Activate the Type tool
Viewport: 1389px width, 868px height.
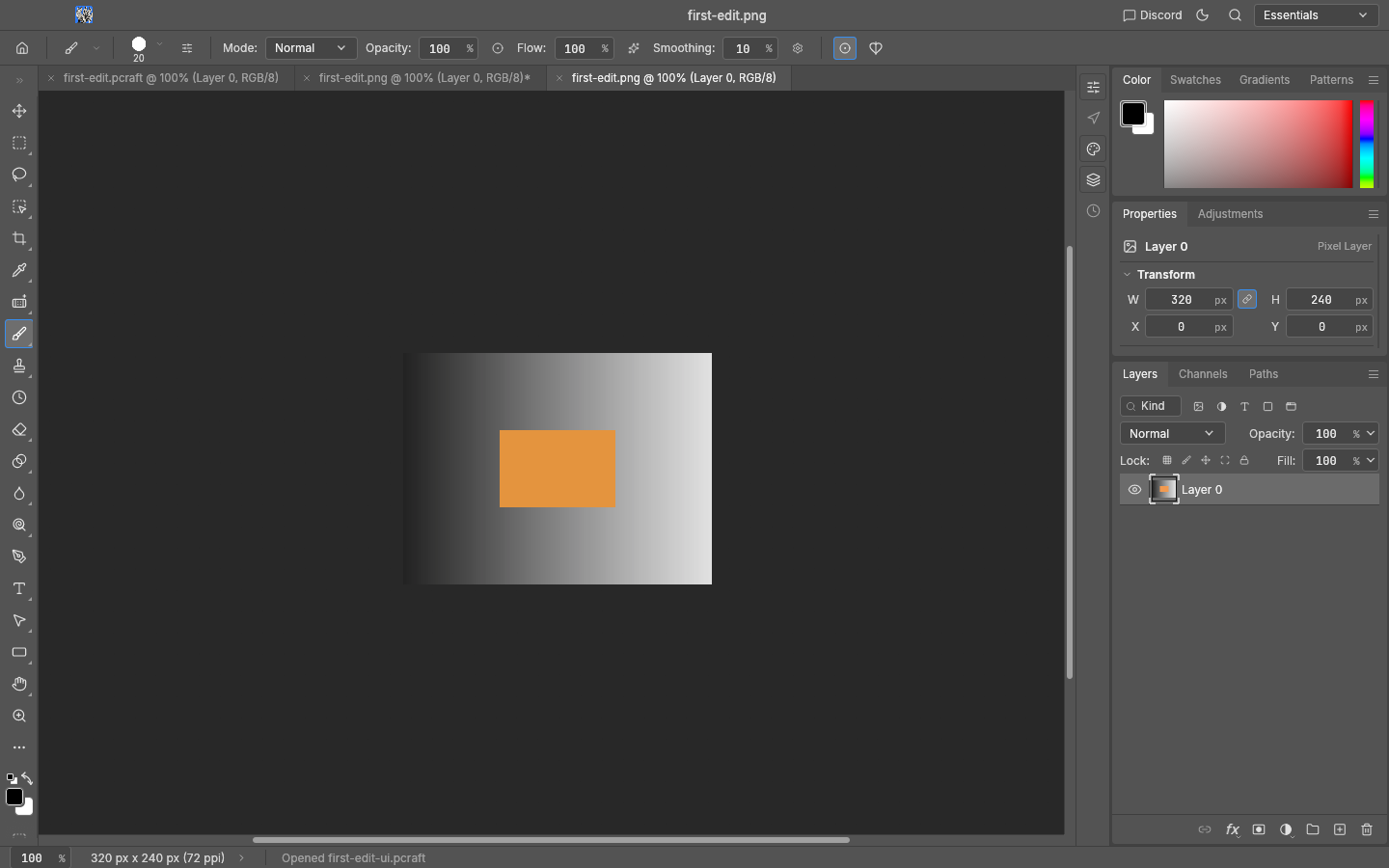pyautogui.click(x=19, y=588)
